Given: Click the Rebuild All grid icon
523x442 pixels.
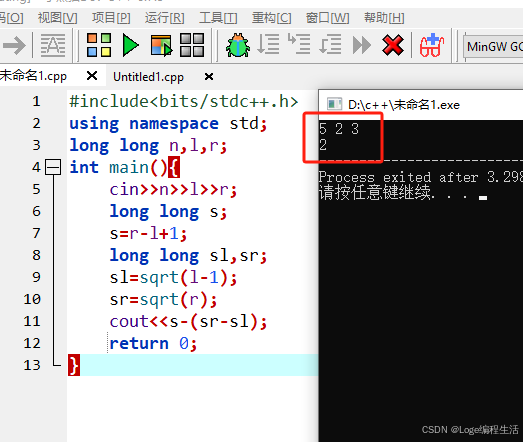Looking at the screenshot, I should (192, 45).
